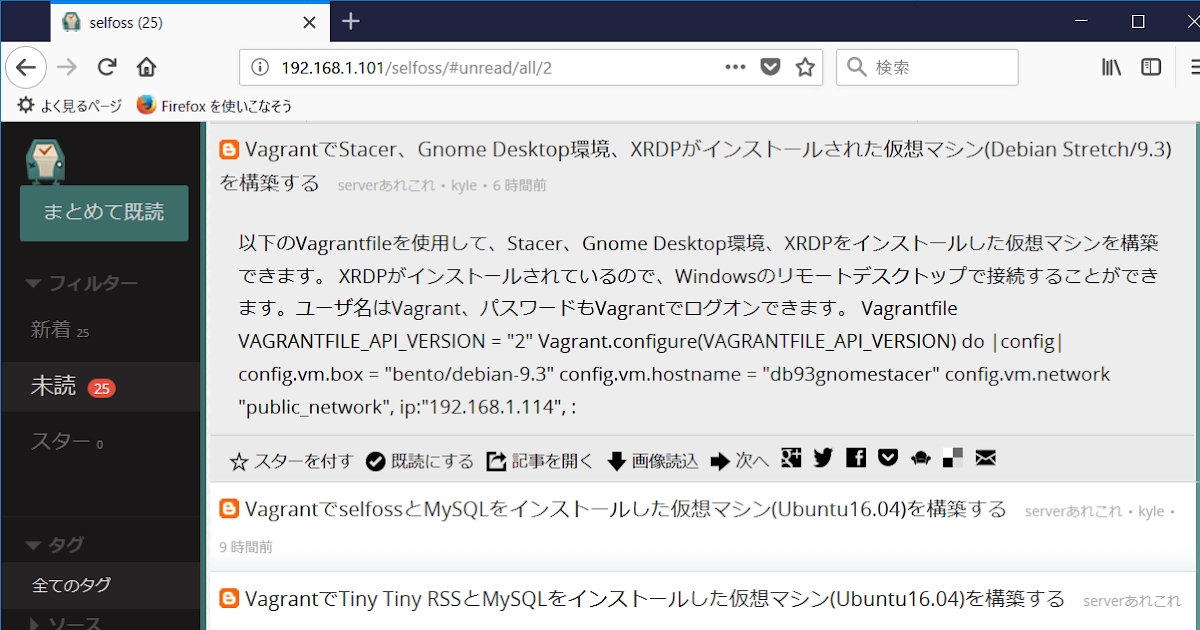Open the Firefox hamburger menu
Screen dimensions: 1200x630
(x=1193, y=67)
